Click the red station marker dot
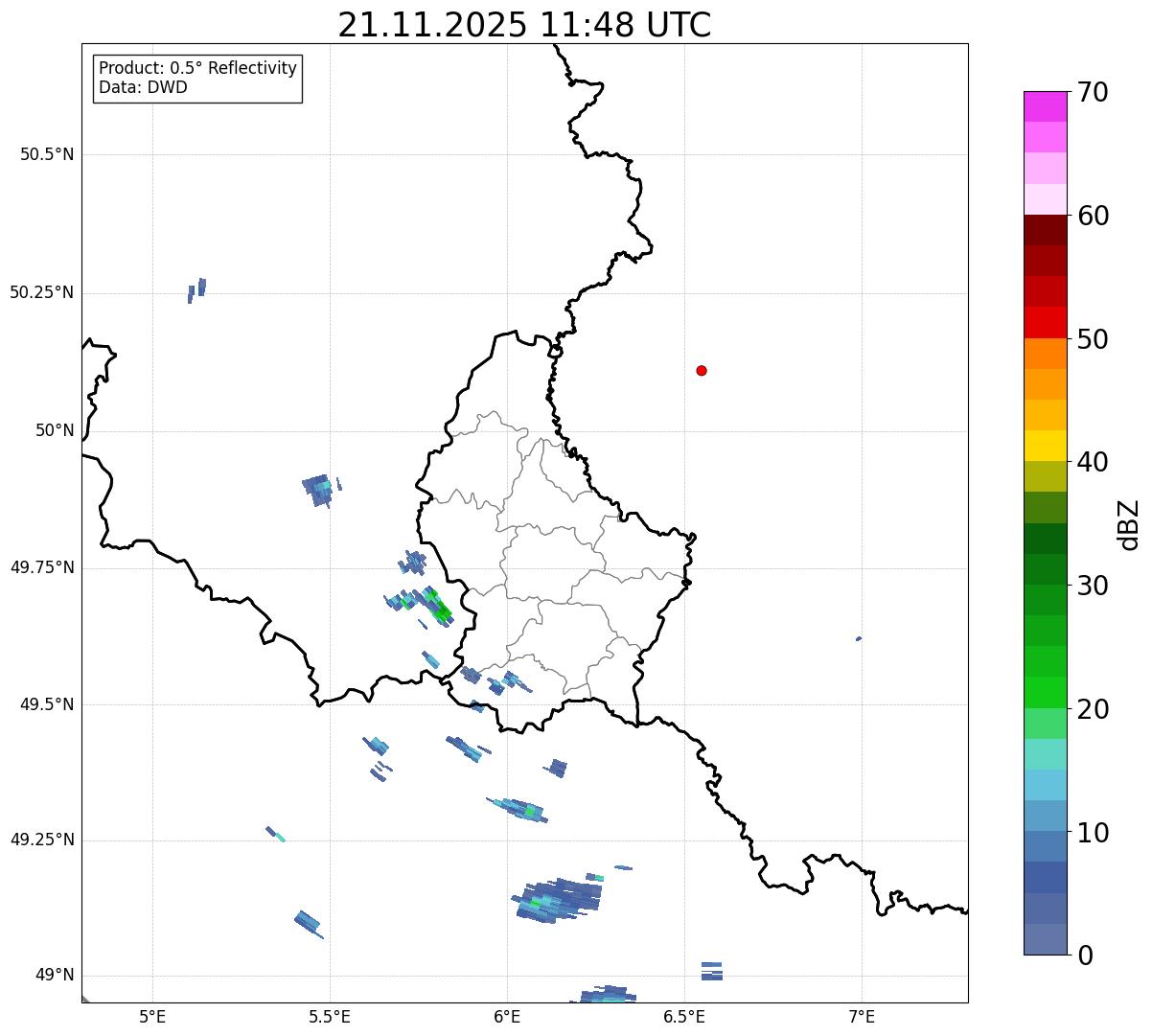 click(x=702, y=370)
